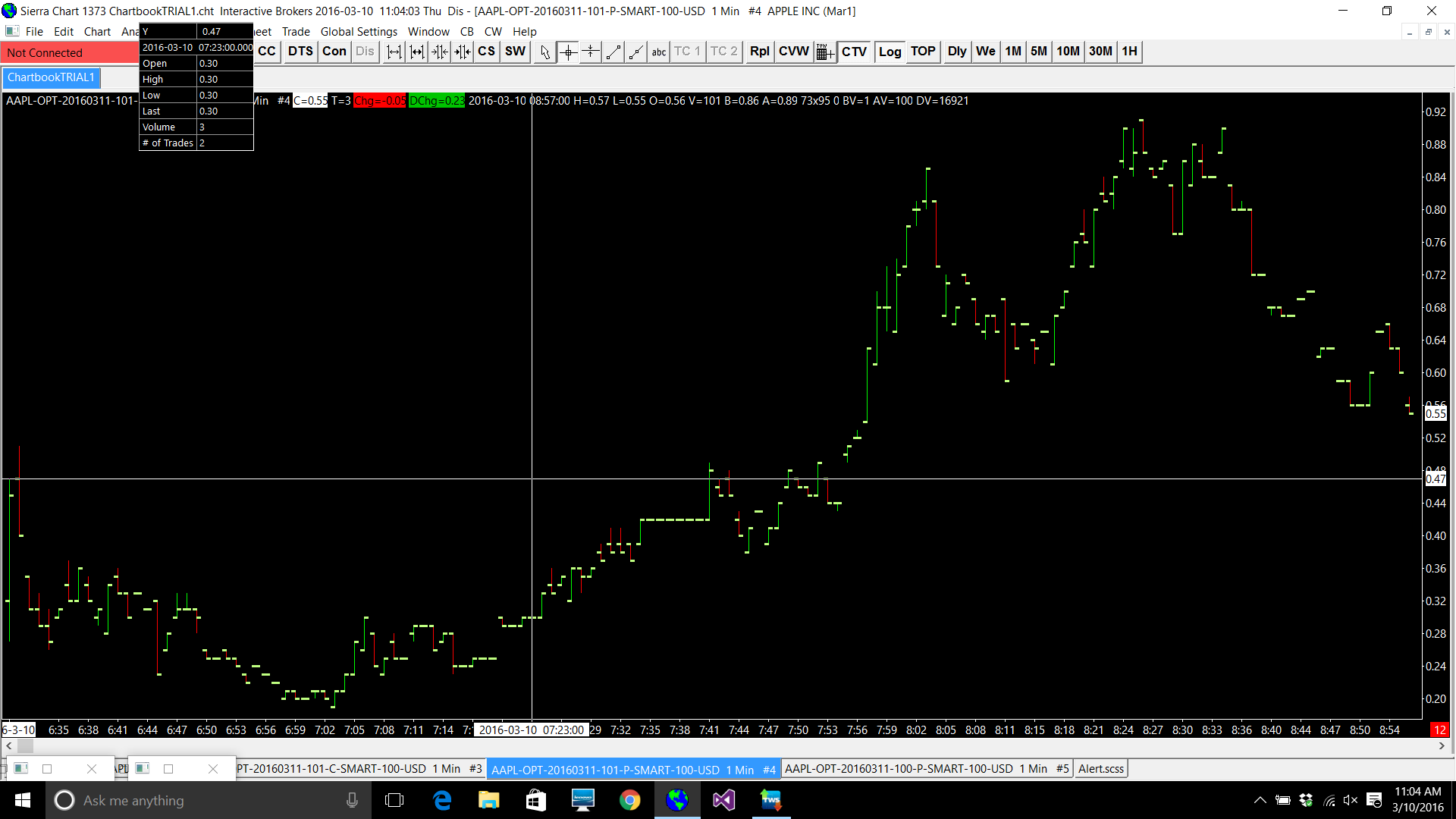1456x819 pixels.
Task: Switch to the 100-P-SMART chart #5 tab
Action: pos(927,769)
